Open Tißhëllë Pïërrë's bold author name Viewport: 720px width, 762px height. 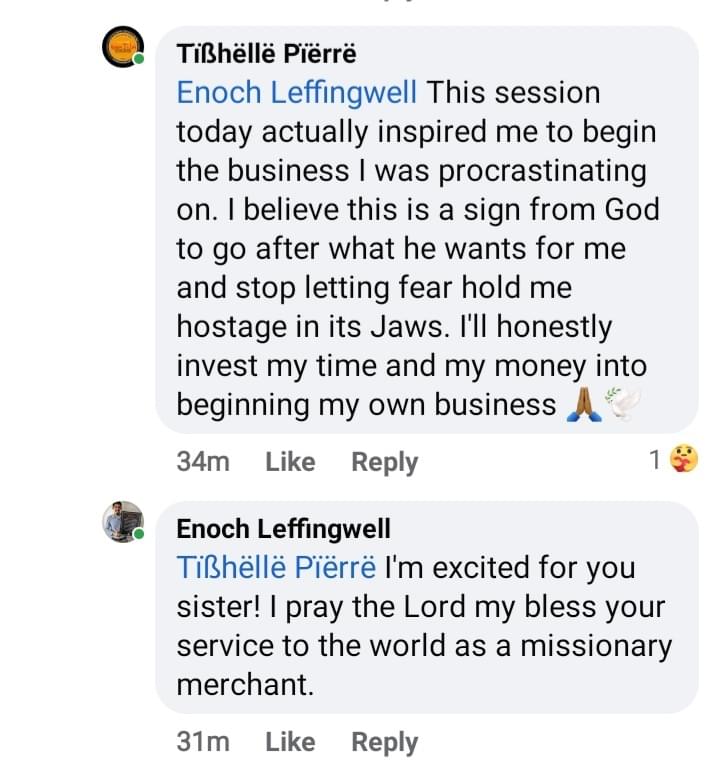tap(266, 53)
